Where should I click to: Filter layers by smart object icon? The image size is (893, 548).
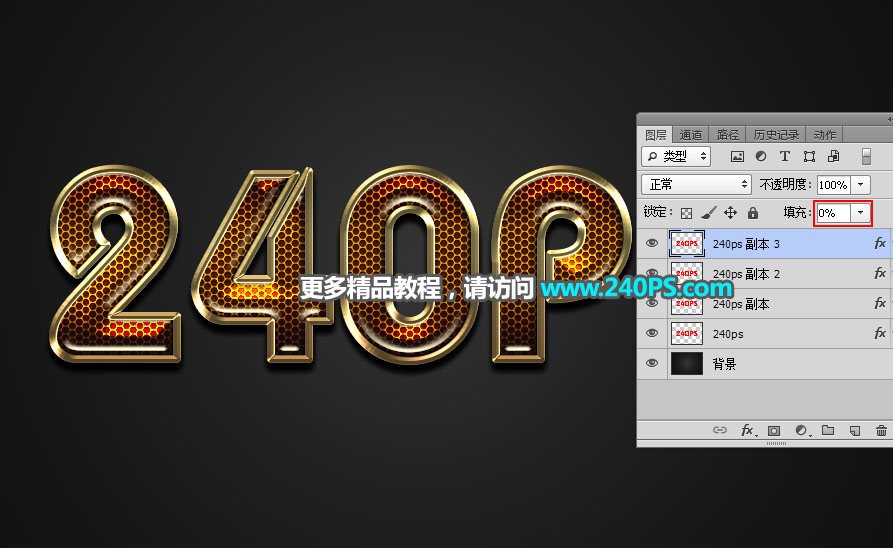point(833,156)
